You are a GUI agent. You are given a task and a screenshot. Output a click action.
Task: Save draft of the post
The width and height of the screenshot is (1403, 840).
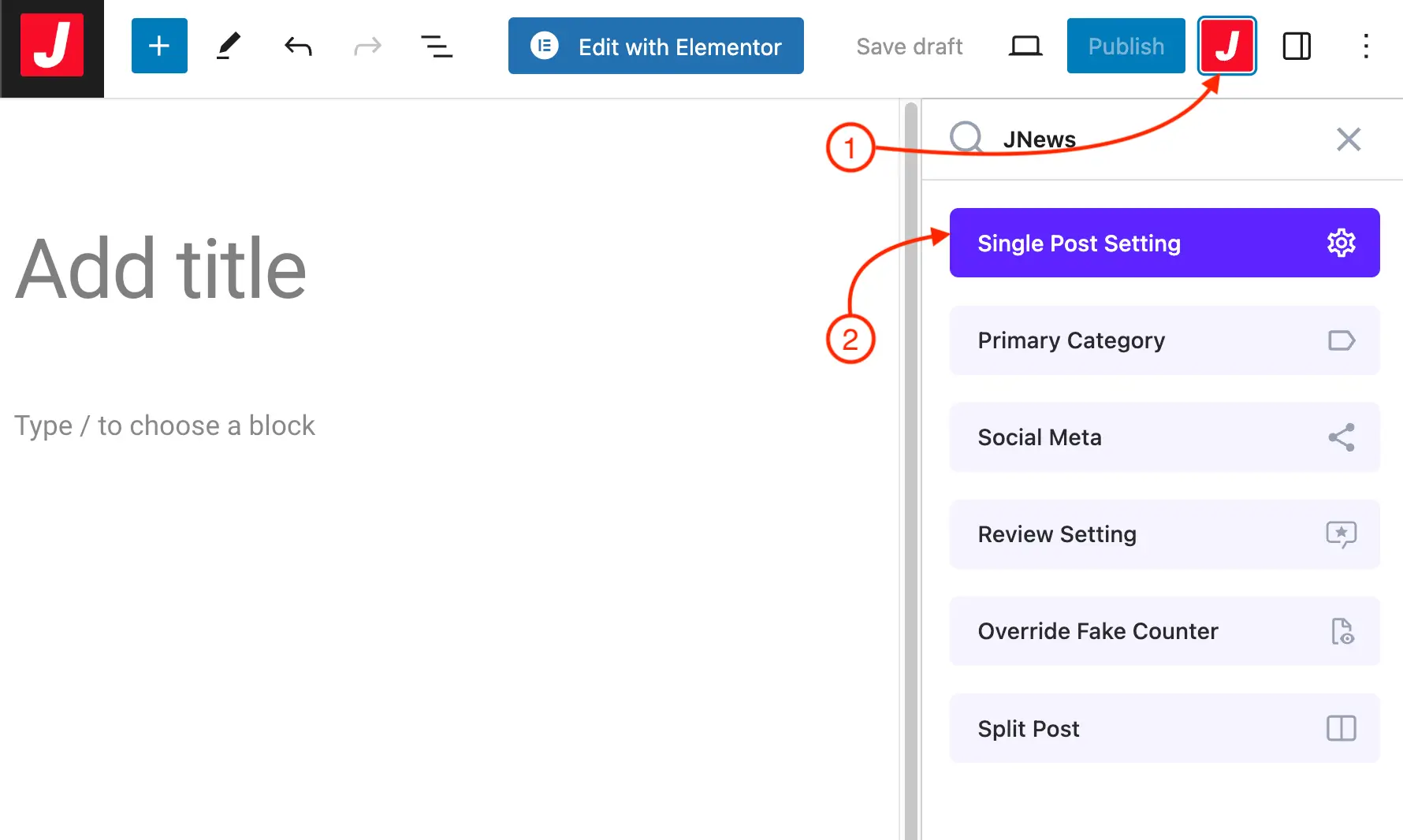(x=909, y=46)
